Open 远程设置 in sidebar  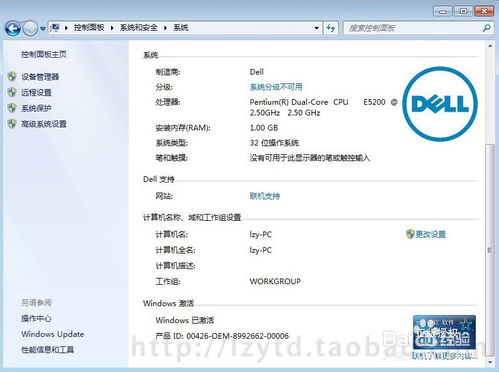pos(36,92)
